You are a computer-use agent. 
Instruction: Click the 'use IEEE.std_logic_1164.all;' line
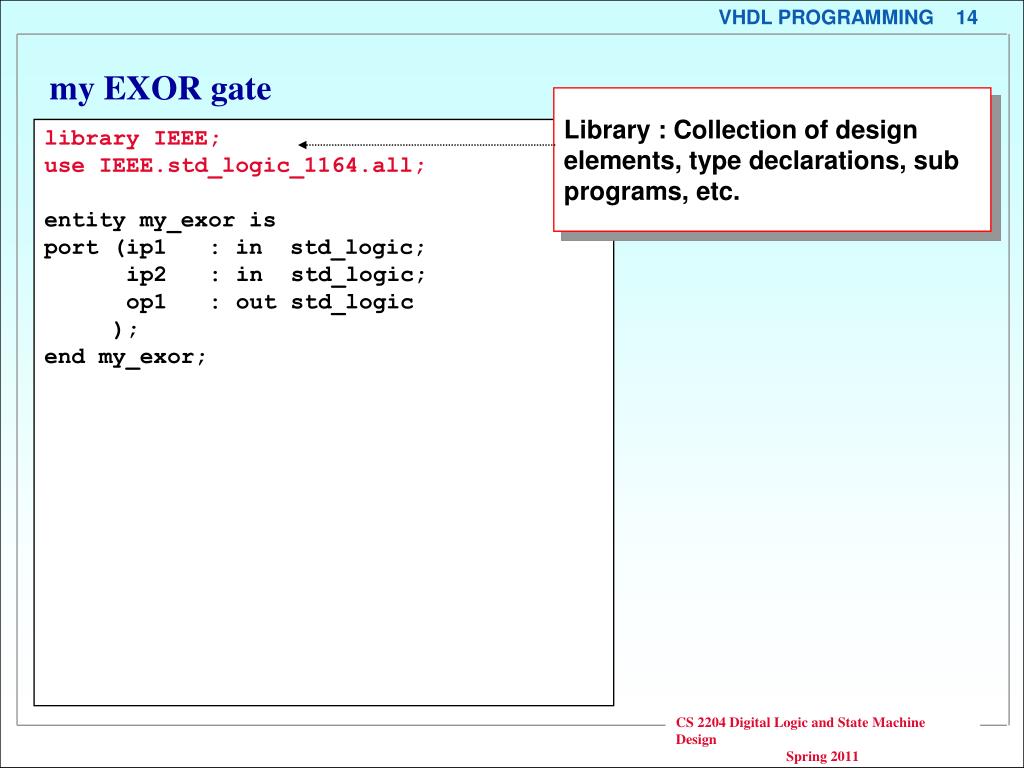click(x=234, y=166)
